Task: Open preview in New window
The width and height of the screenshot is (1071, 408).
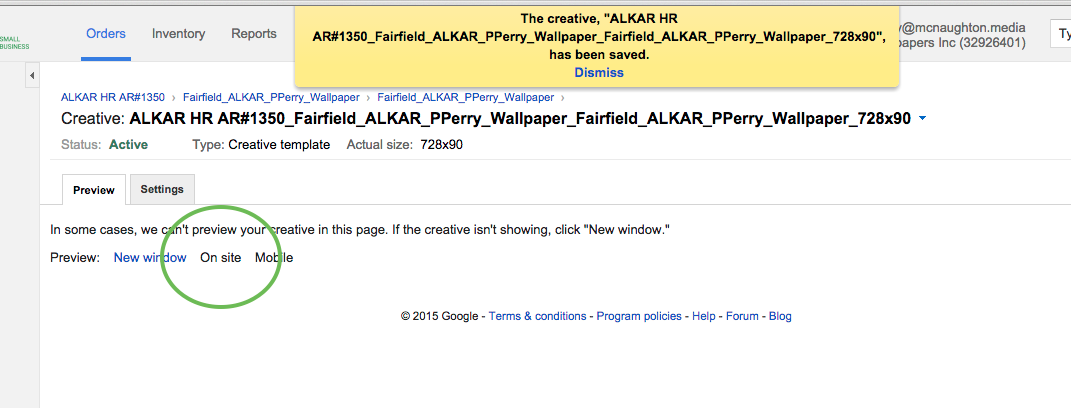Action: [x=150, y=257]
